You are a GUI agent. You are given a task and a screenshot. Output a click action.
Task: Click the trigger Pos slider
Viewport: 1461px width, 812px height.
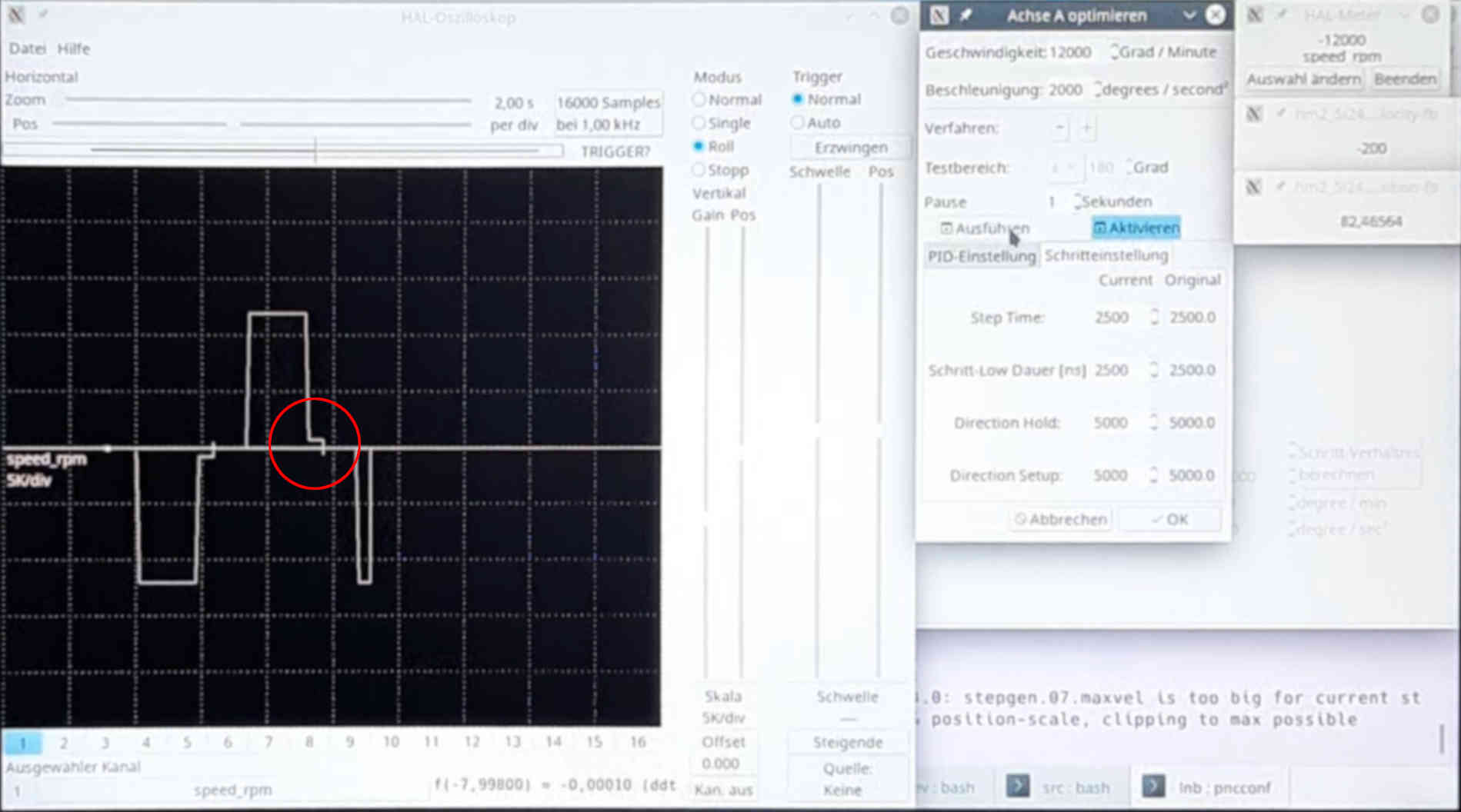(x=880, y=431)
